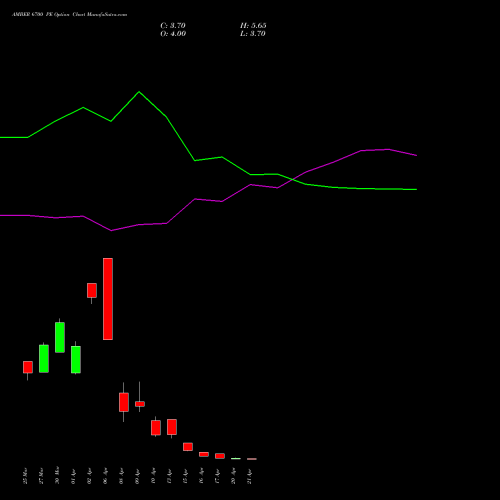Click the lowest dip of the purple line
Screen dimensions: 500x500
pos(111,230)
